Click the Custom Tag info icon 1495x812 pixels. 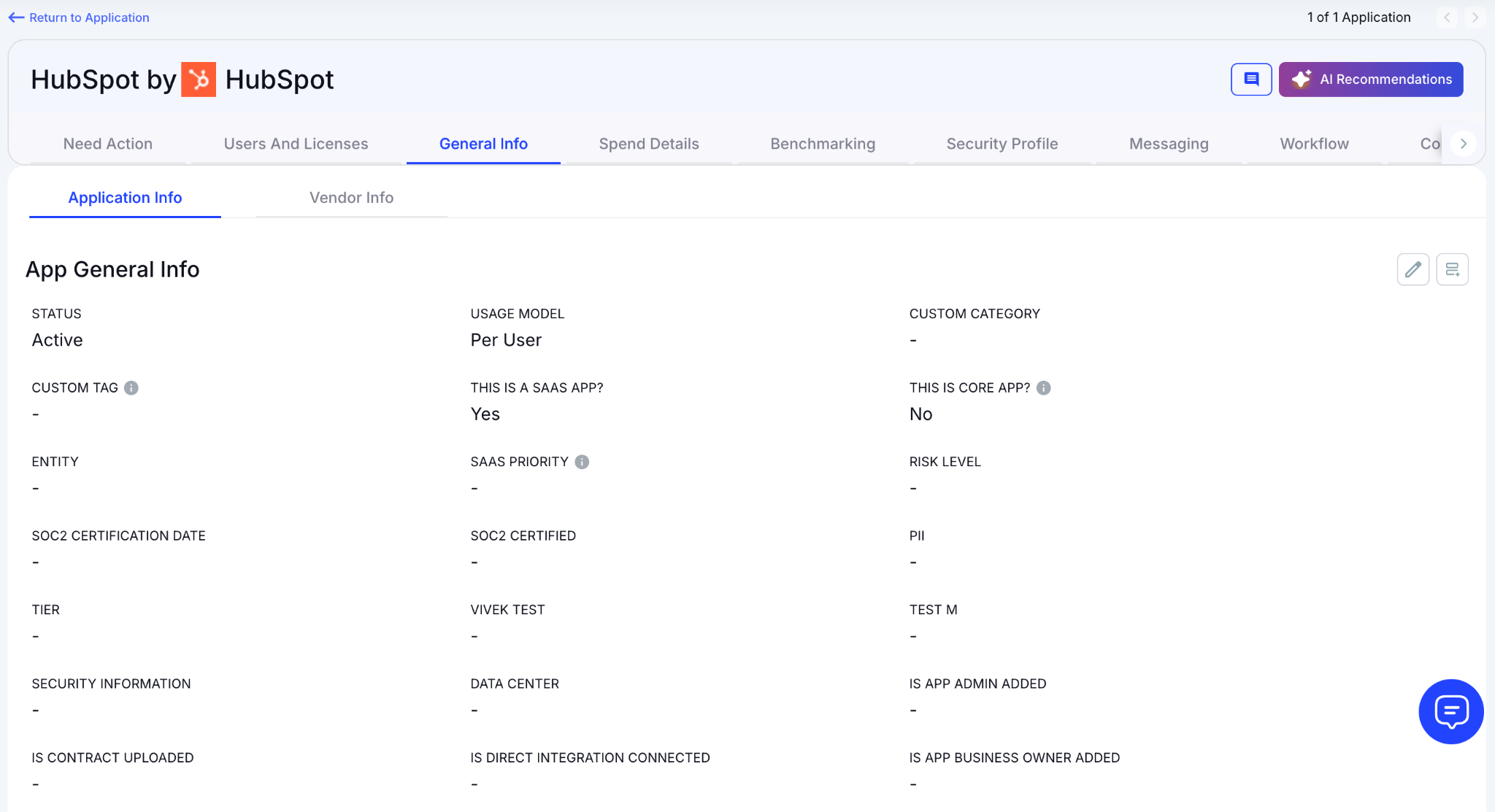131,388
